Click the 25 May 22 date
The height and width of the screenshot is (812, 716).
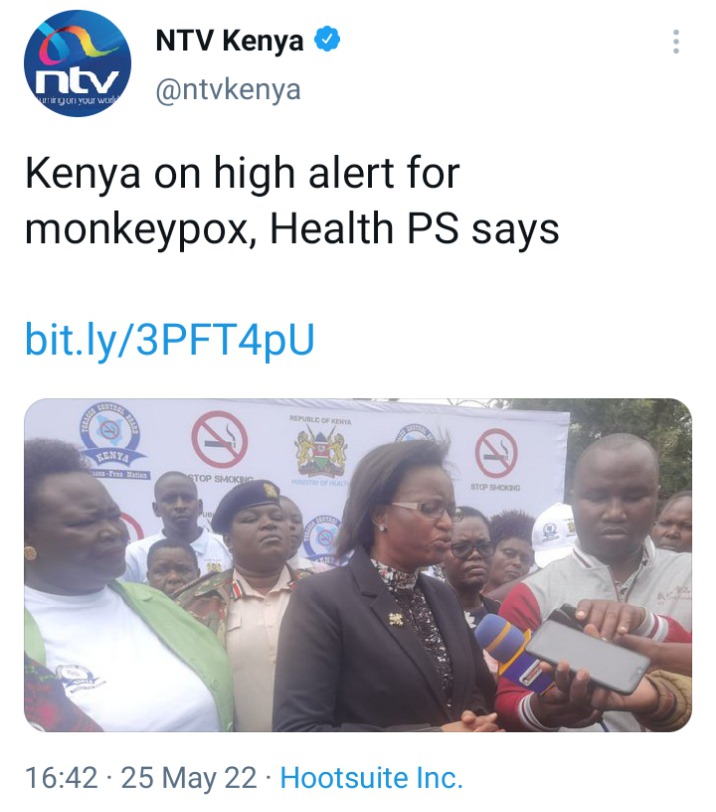pos(189,778)
